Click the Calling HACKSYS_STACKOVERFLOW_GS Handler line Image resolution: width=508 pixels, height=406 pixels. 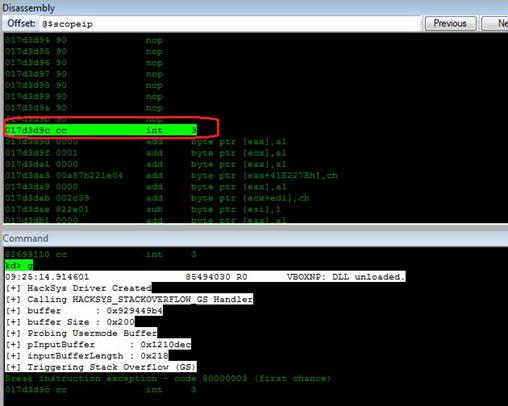[129, 299]
